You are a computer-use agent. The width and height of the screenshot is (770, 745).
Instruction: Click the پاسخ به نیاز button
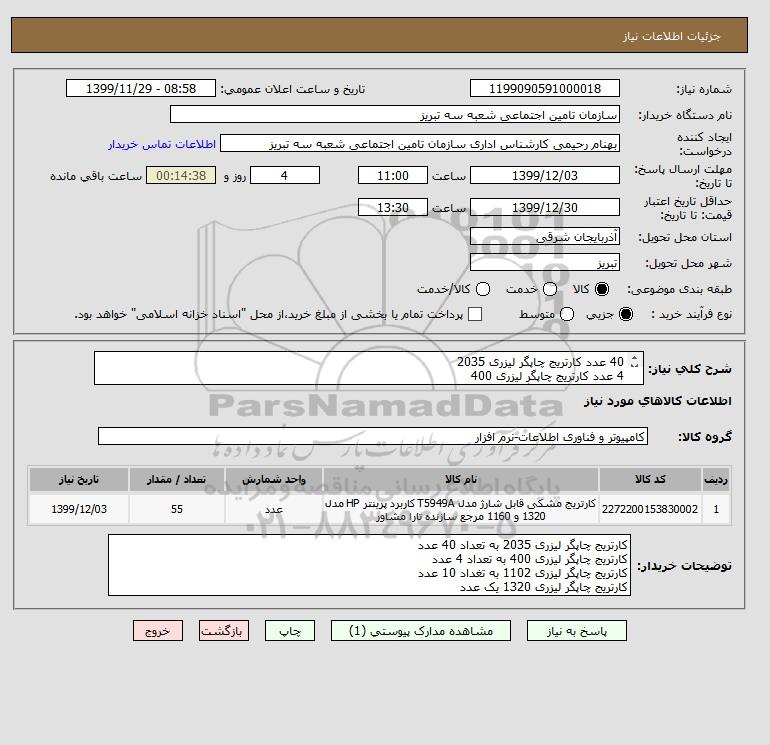[x=577, y=631]
